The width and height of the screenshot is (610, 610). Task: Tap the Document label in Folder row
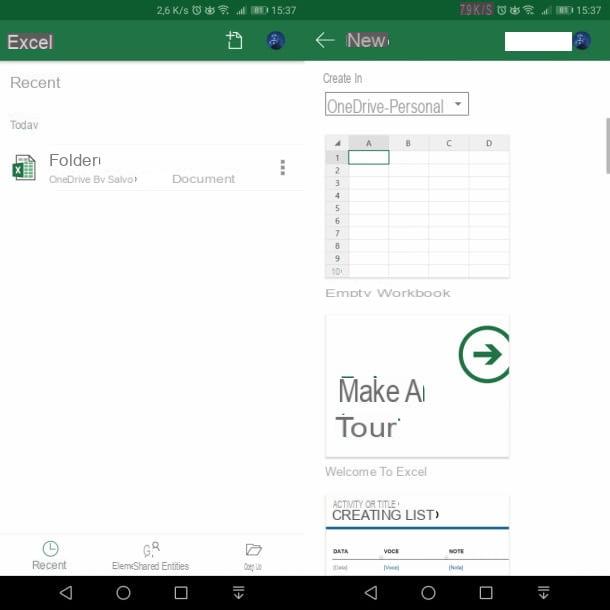[203, 179]
